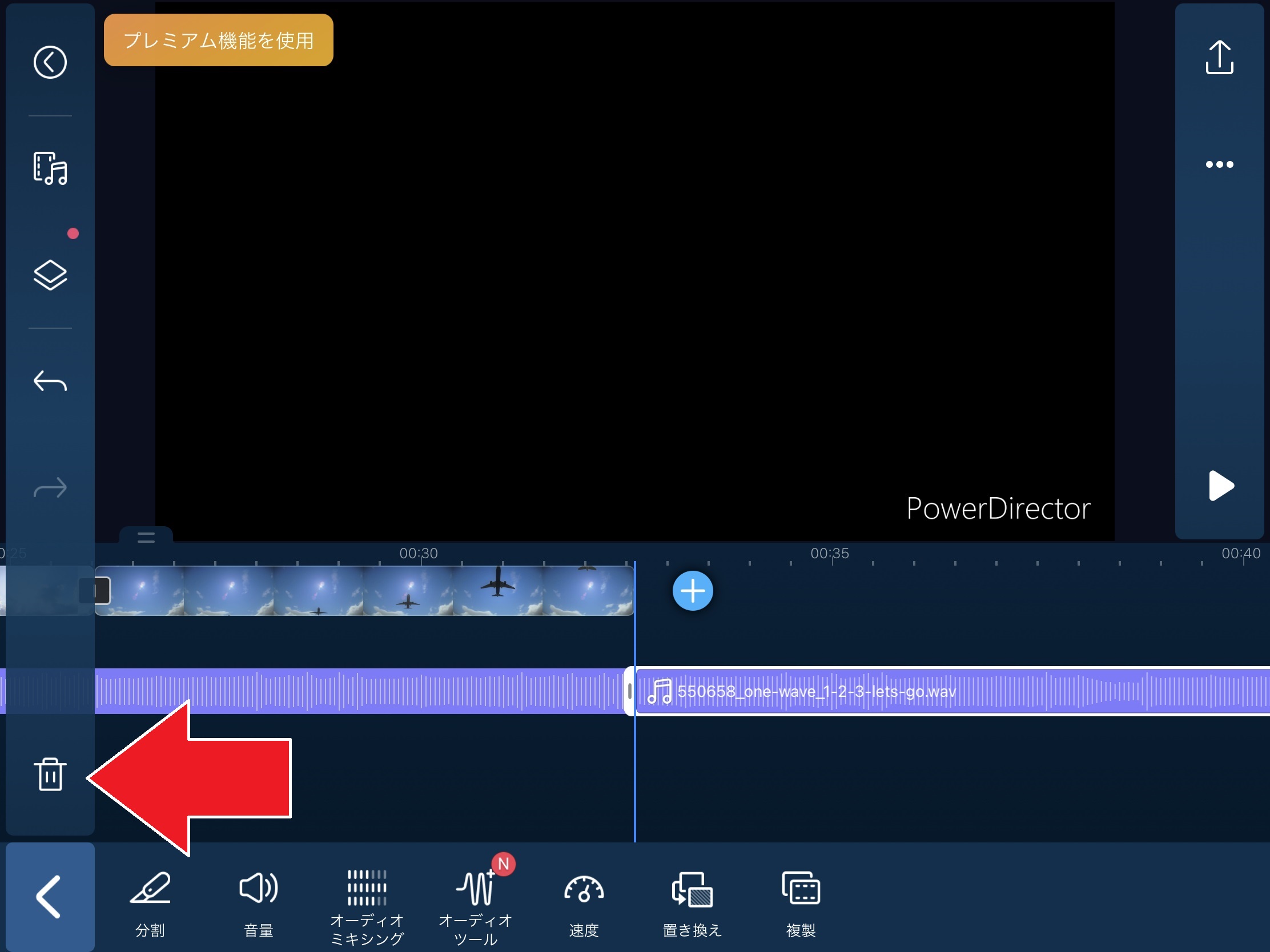Open the three-dot more options menu
Screen dimensions: 1270x952
click(1219, 165)
